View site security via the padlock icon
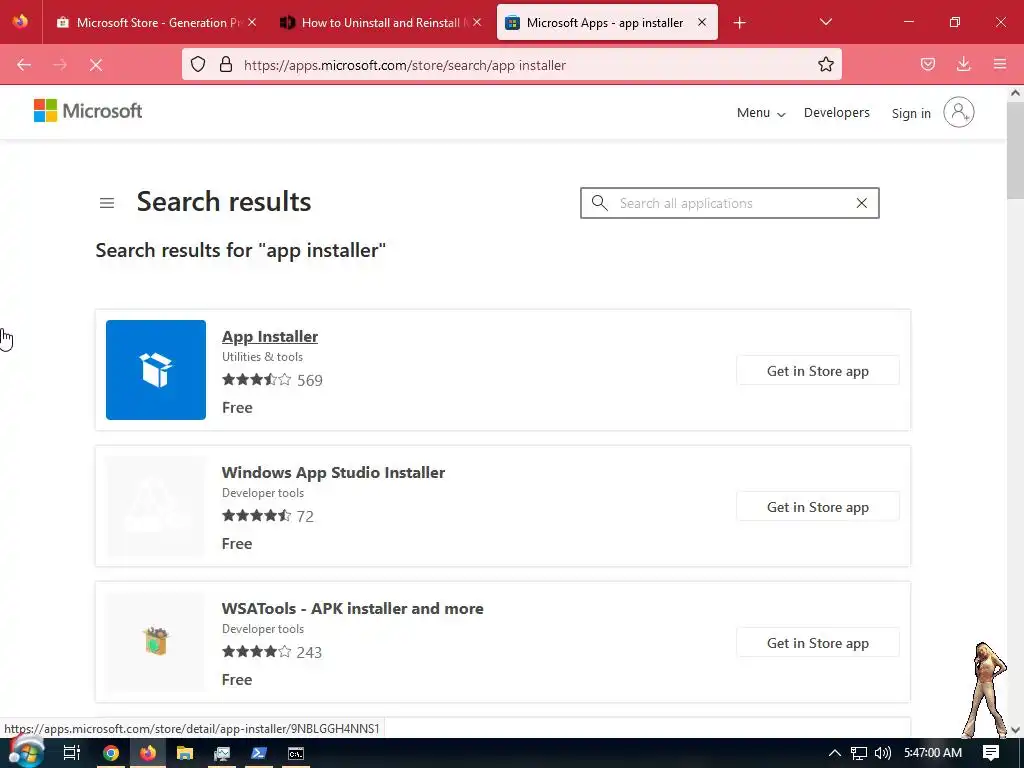Image resolution: width=1024 pixels, height=768 pixels. (x=226, y=64)
